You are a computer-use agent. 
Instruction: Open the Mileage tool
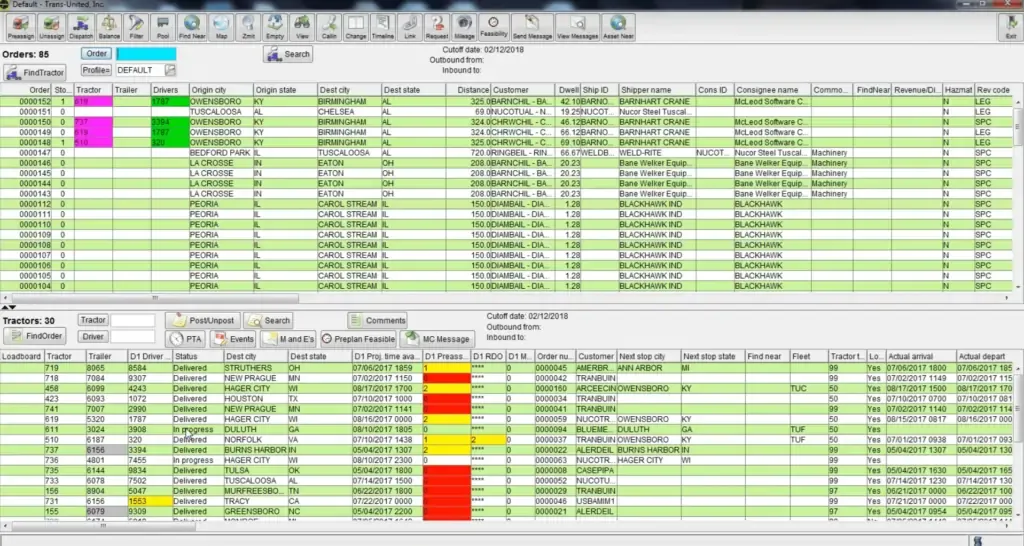(x=464, y=27)
